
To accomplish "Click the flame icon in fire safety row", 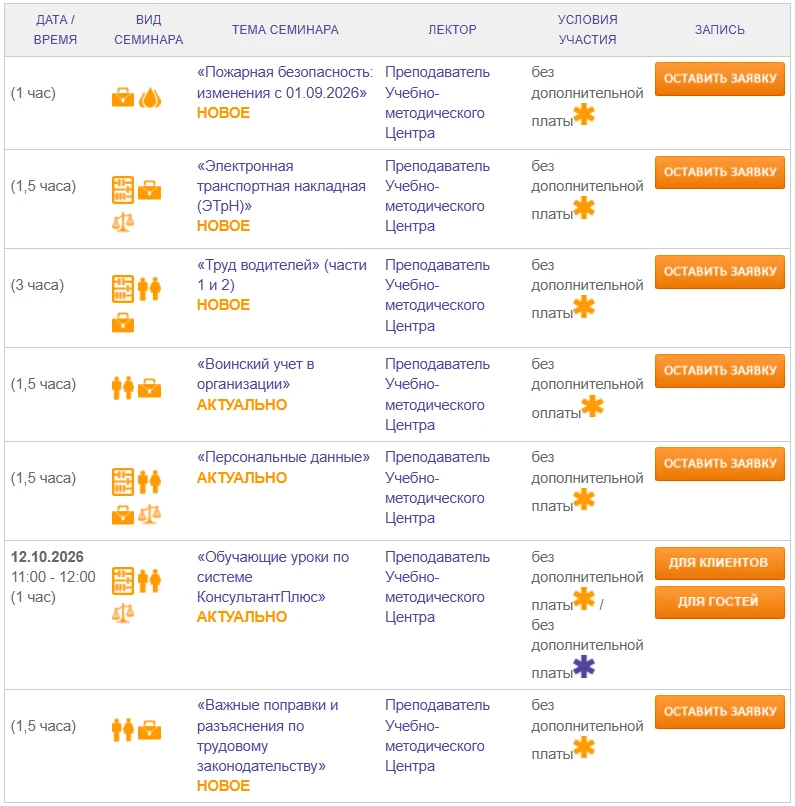I will coord(150,98).
